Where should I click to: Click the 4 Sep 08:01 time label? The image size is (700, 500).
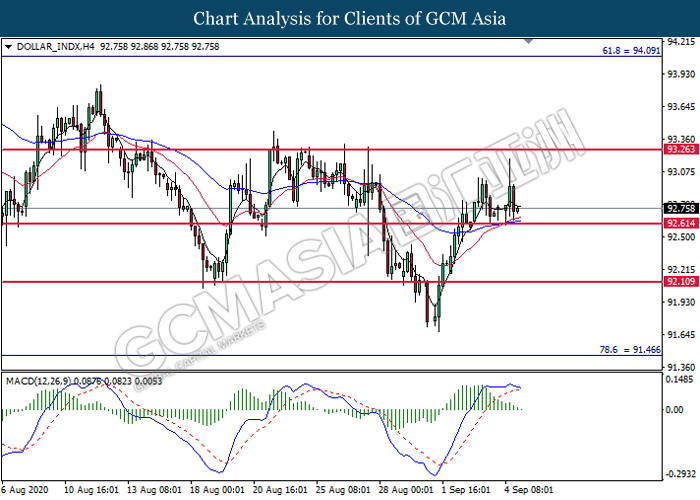(529, 490)
